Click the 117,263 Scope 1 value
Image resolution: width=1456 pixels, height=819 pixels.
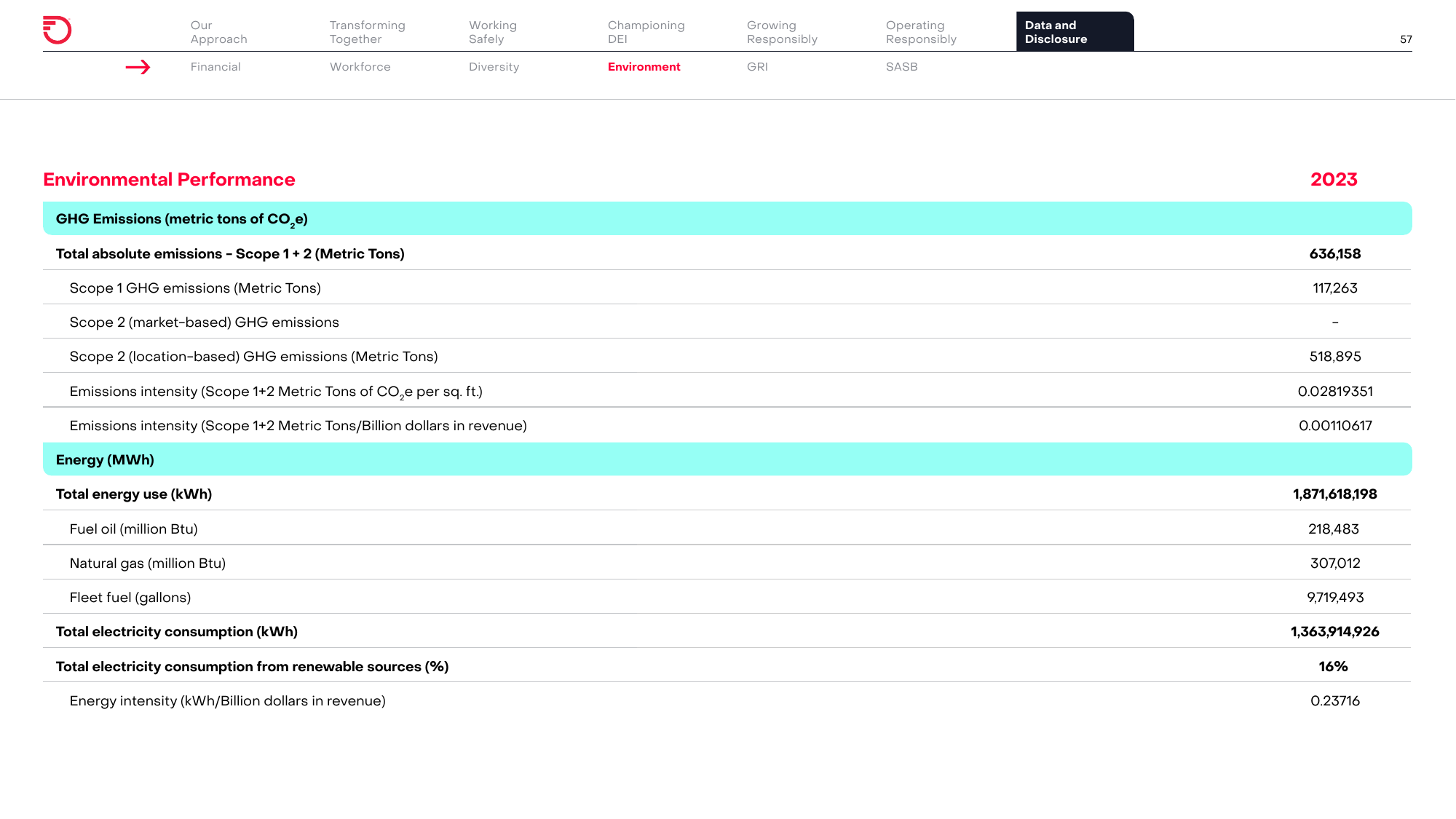1334,288
